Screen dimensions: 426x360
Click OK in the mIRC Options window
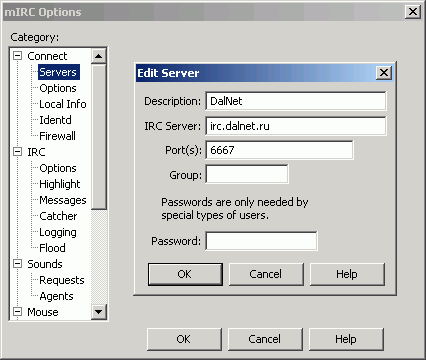tap(184, 339)
